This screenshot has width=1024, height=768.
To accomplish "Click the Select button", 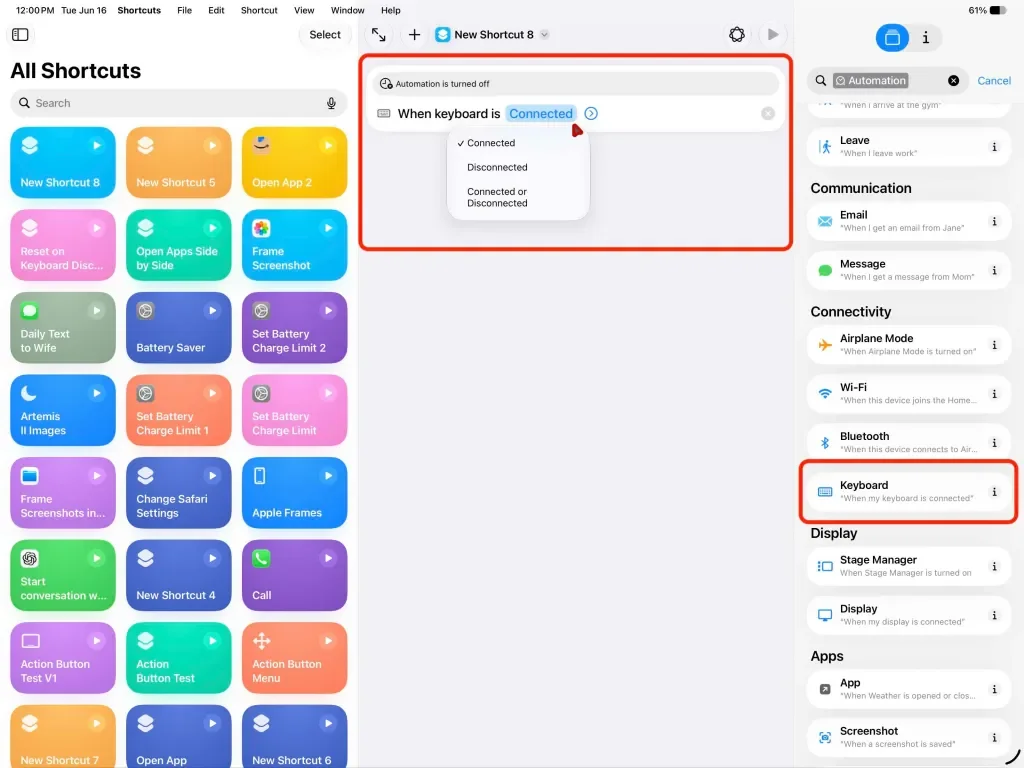I will point(325,35).
